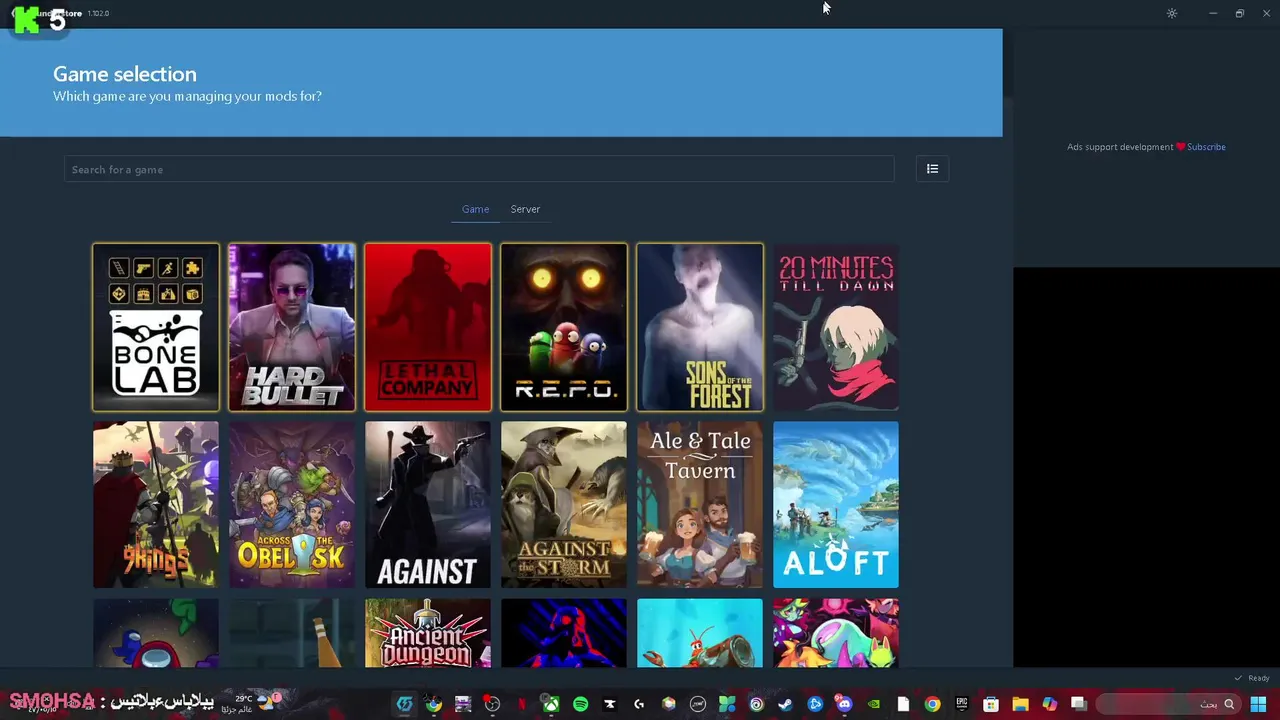Open the blank document taskbar icon

[x=903, y=704]
